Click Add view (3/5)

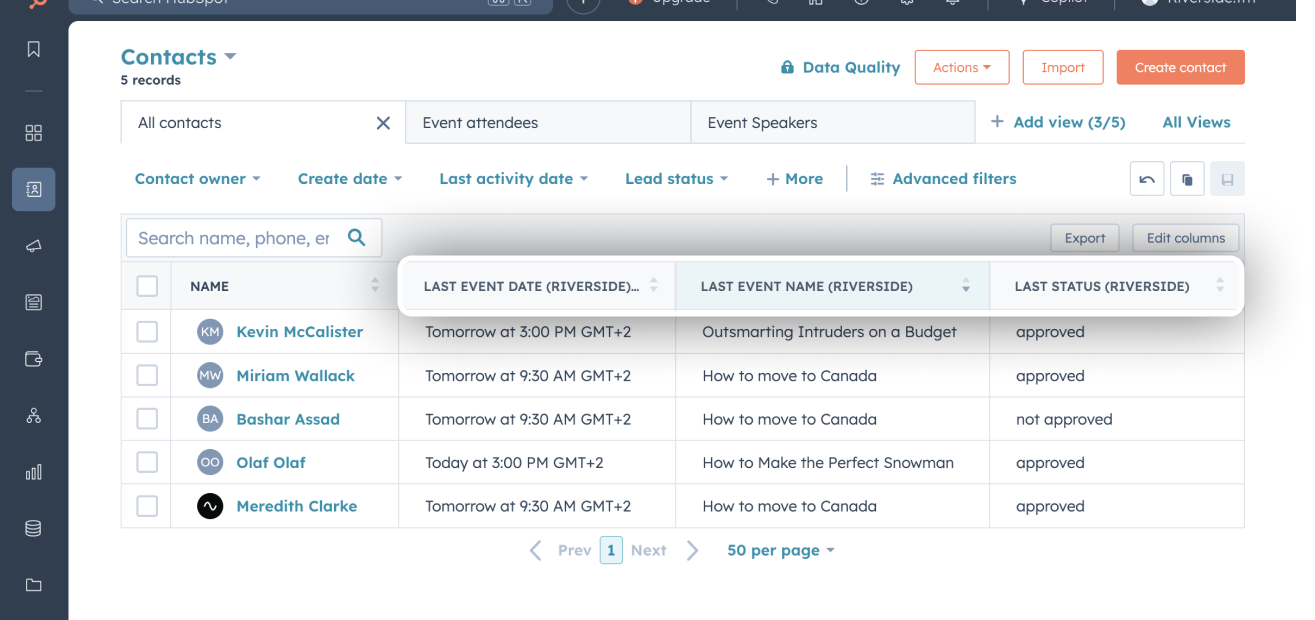[1058, 122]
